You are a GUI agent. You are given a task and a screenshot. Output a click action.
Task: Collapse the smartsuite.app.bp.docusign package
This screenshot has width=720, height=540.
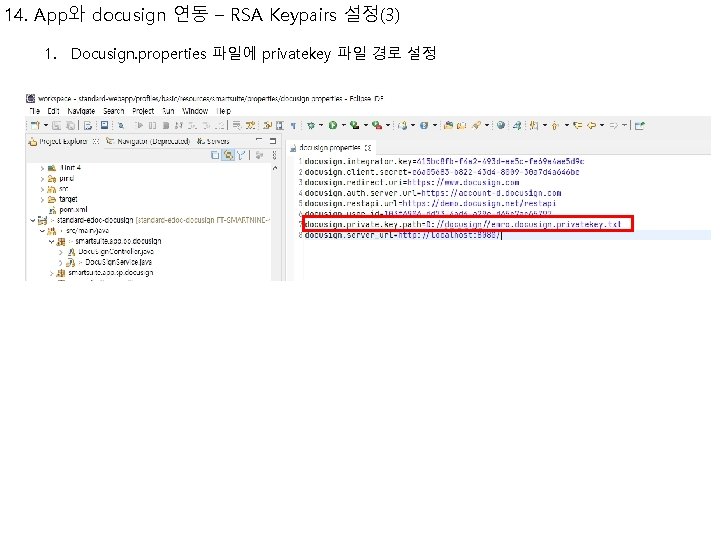pos(51,242)
